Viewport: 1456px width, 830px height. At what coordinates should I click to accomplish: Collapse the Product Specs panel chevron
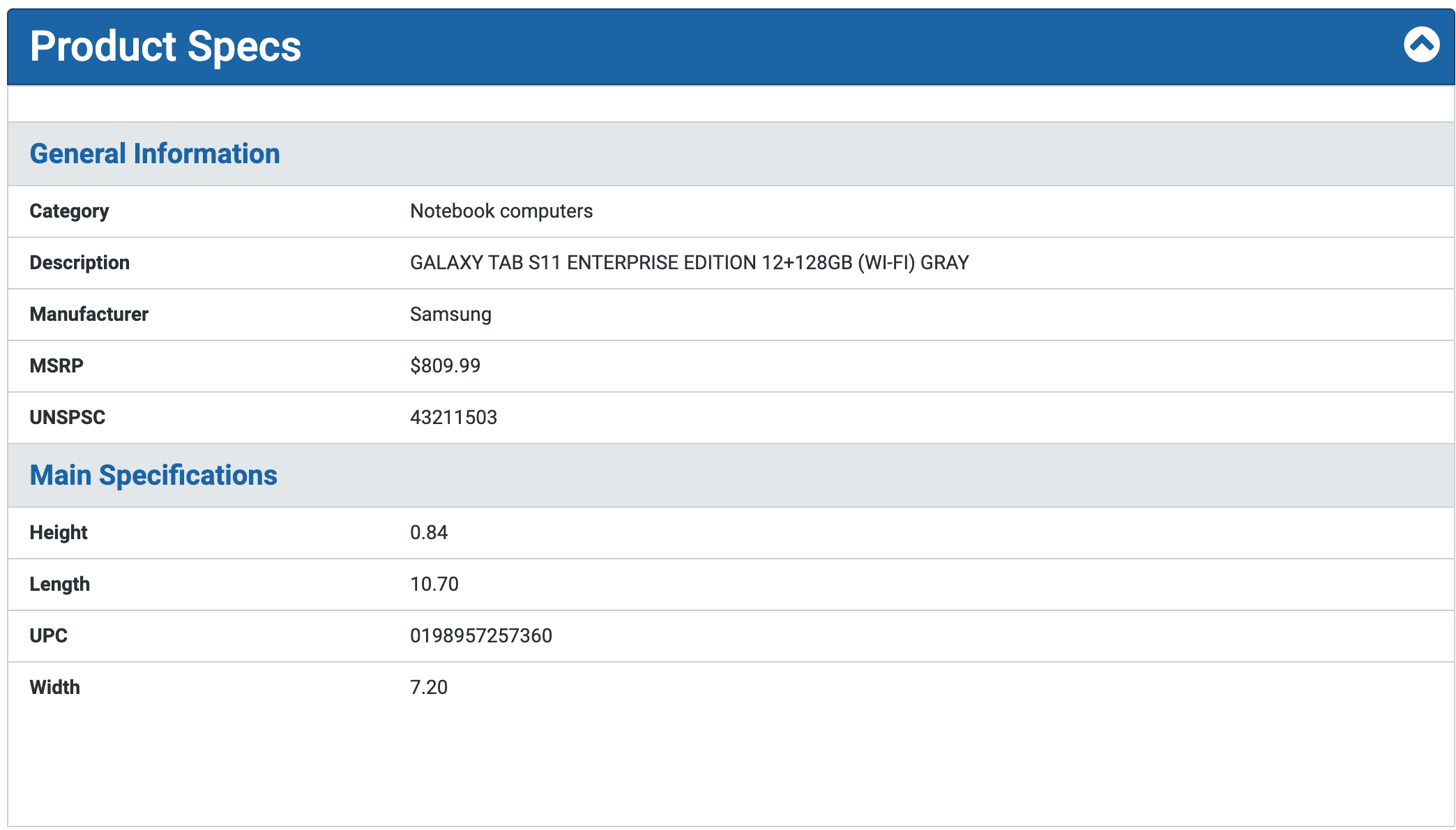(x=1421, y=45)
